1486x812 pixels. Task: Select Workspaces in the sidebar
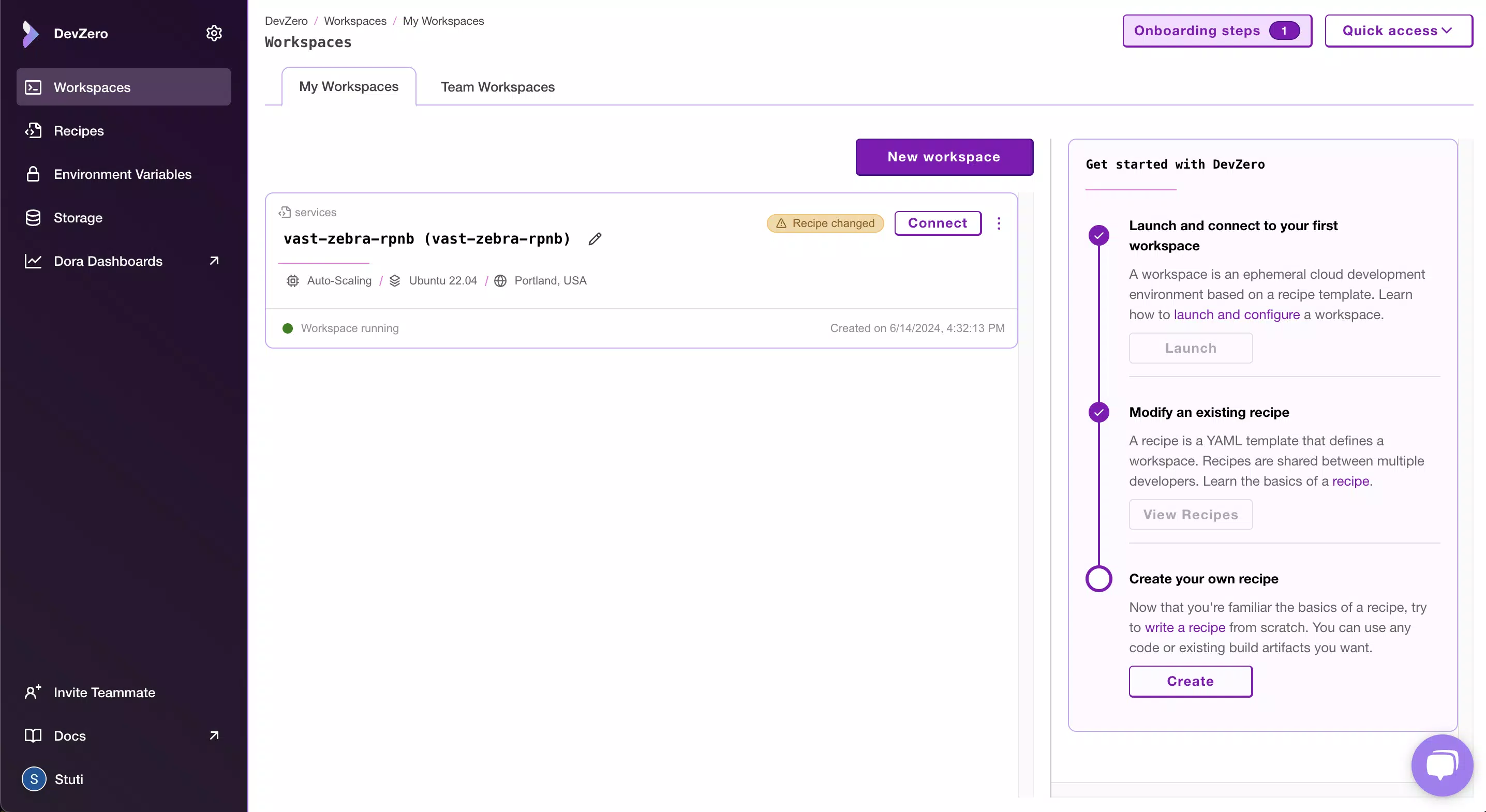[124, 87]
